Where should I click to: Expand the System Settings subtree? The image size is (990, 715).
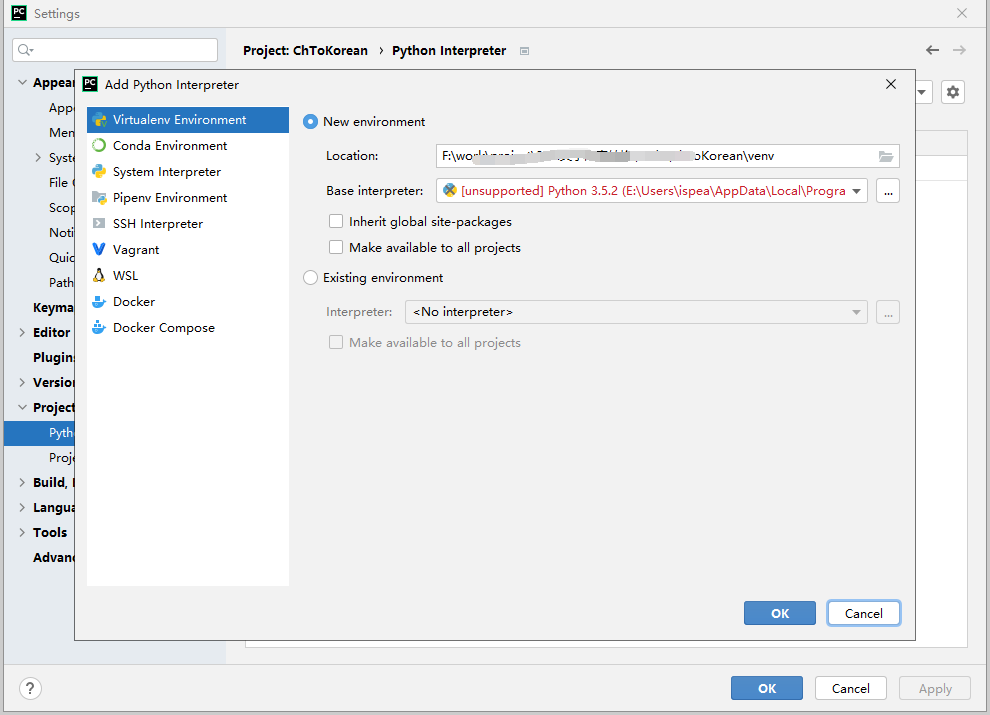point(38,158)
